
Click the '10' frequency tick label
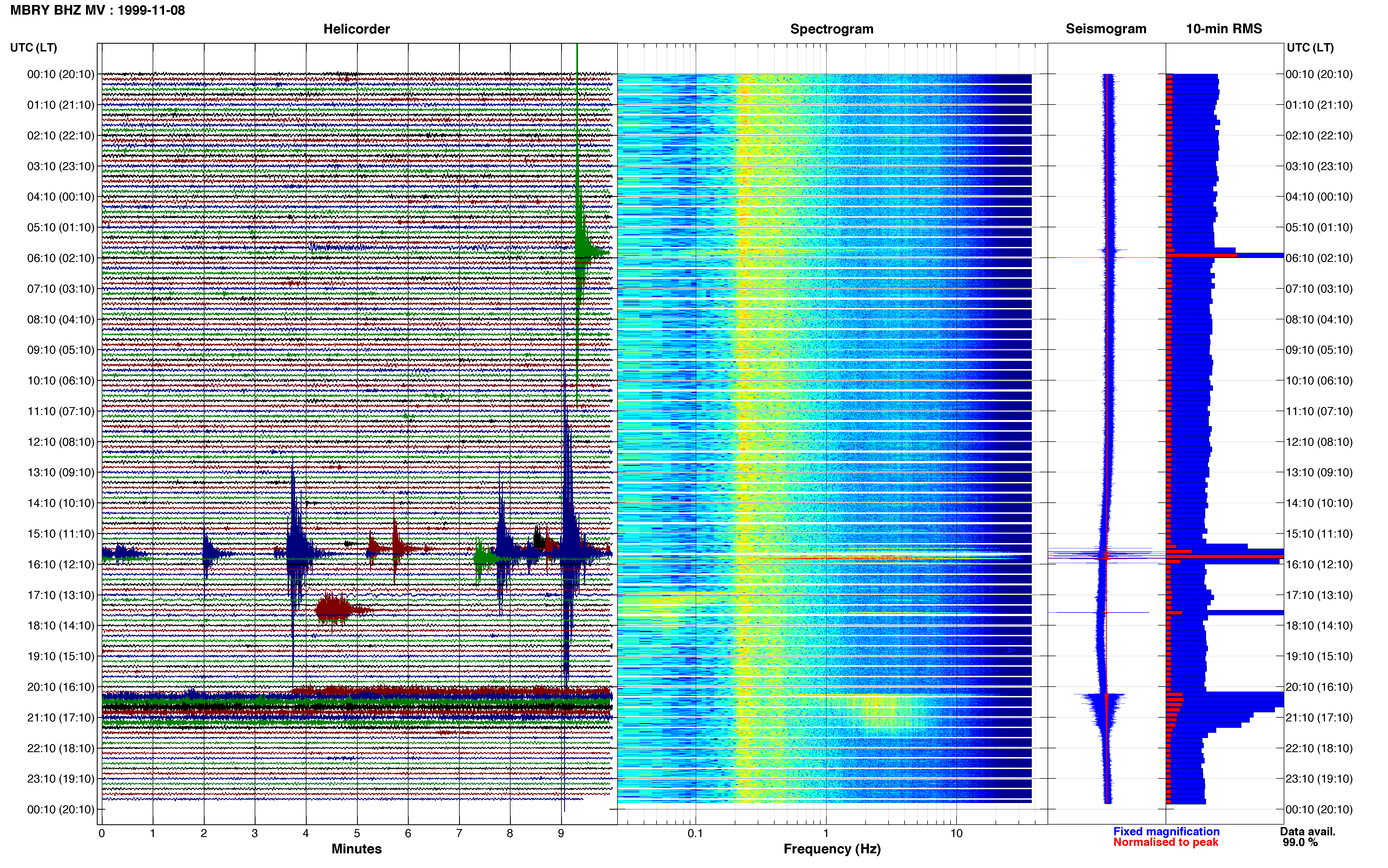956,833
